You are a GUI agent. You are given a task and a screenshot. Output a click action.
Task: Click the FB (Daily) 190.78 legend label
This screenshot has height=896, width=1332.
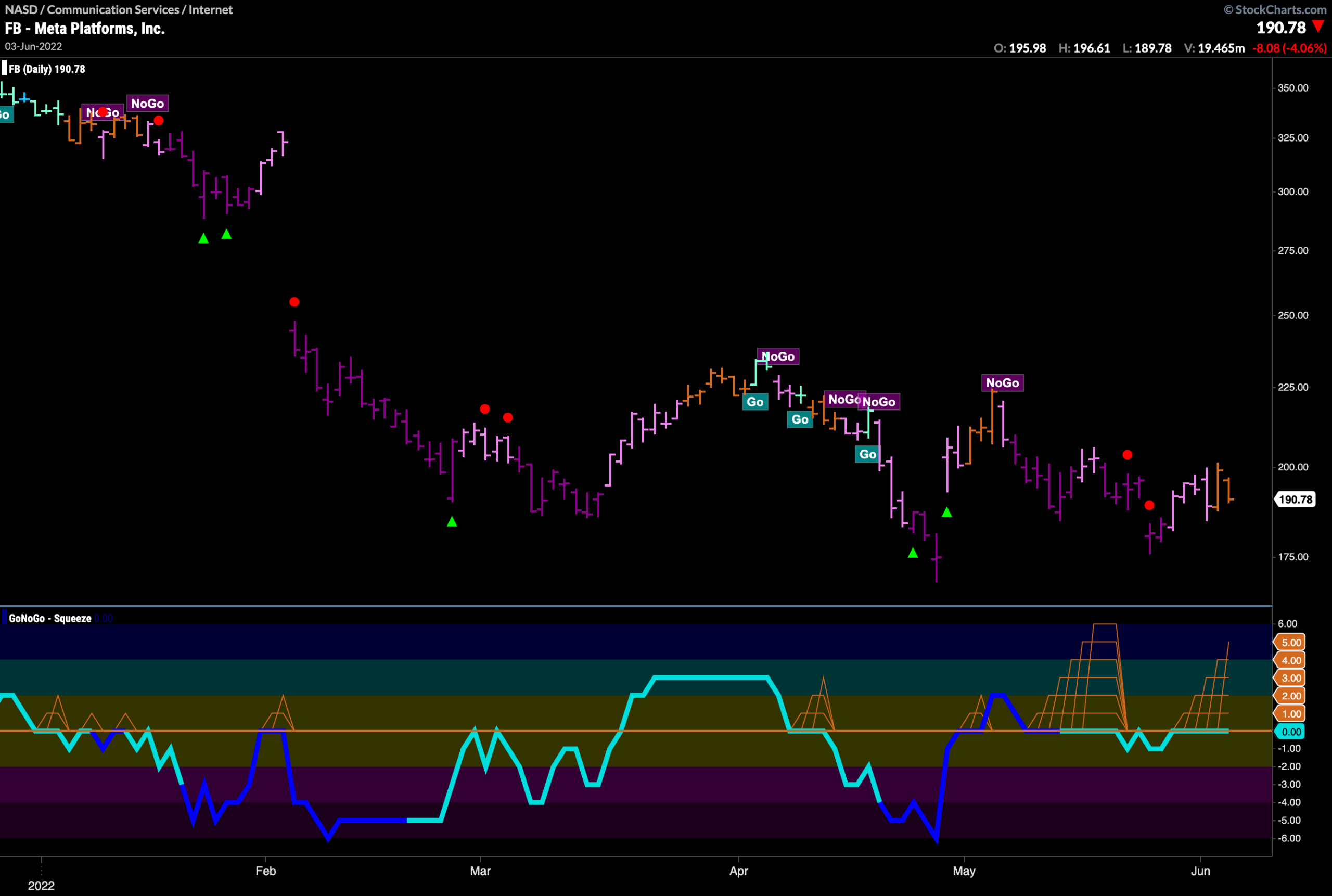(47, 69)
